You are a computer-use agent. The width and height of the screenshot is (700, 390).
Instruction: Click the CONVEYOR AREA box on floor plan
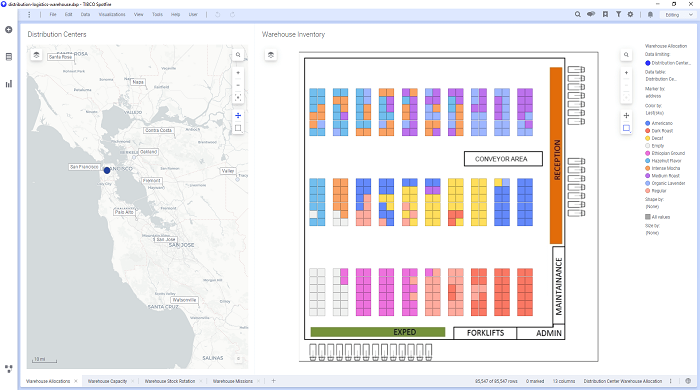coord(503,159)
